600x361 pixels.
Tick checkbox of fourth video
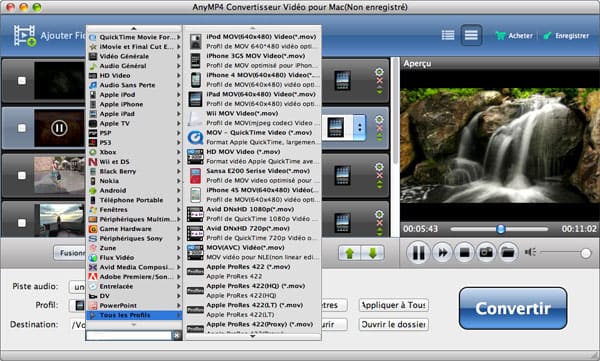22,223
